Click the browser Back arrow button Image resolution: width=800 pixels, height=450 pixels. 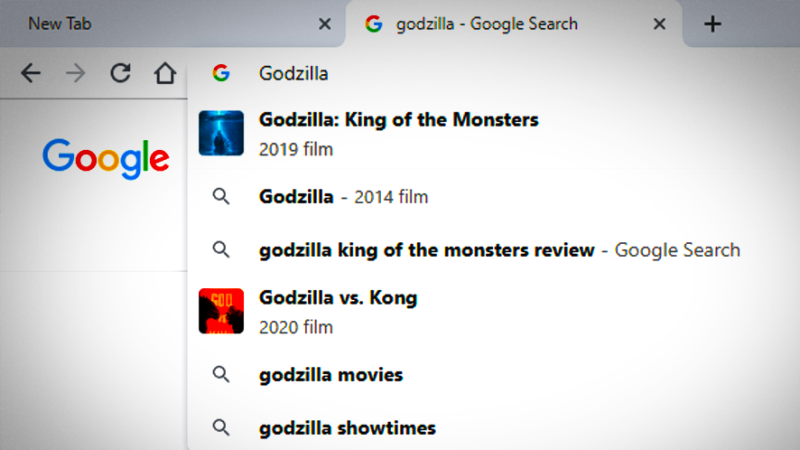31,73
